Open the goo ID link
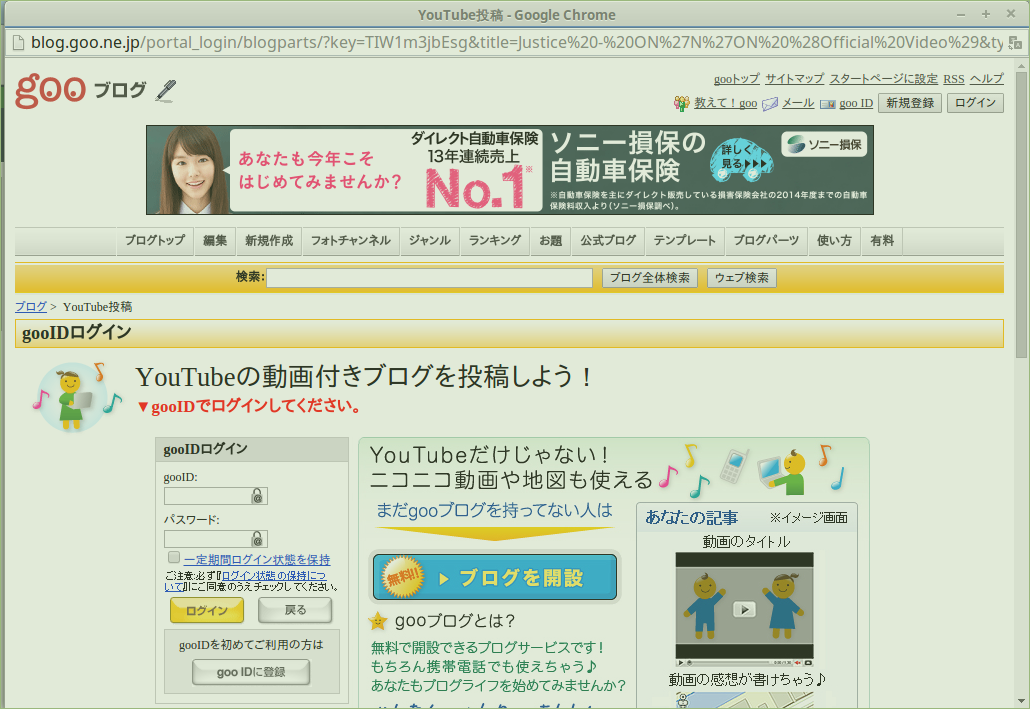 856,103
